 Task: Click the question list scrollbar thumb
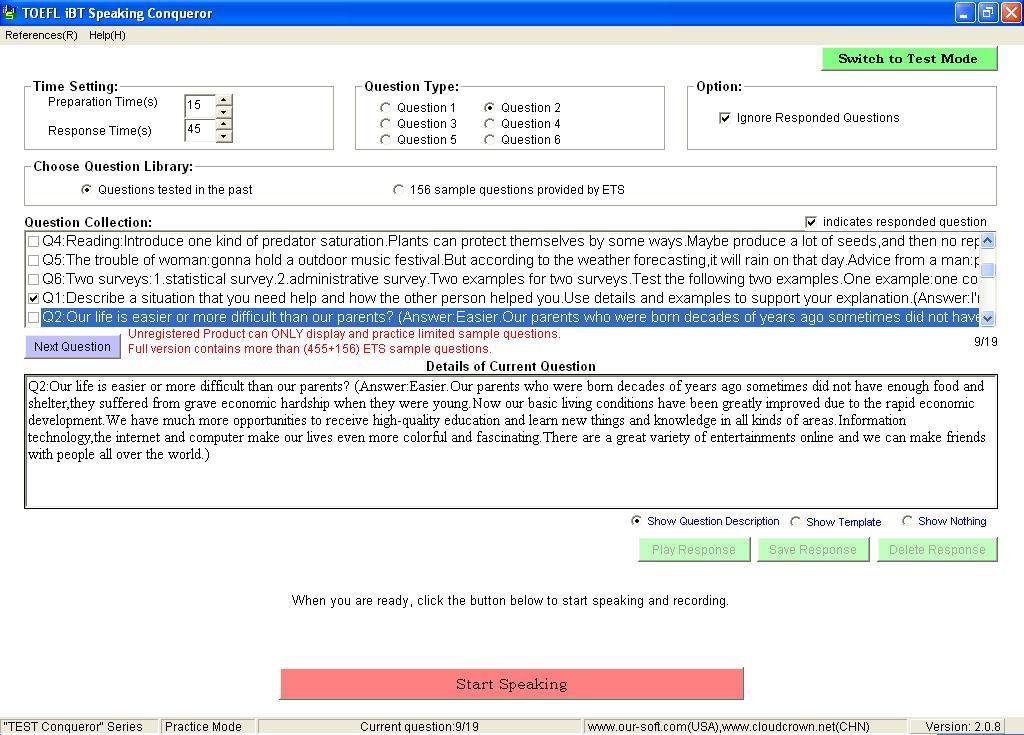coord(987,269)
